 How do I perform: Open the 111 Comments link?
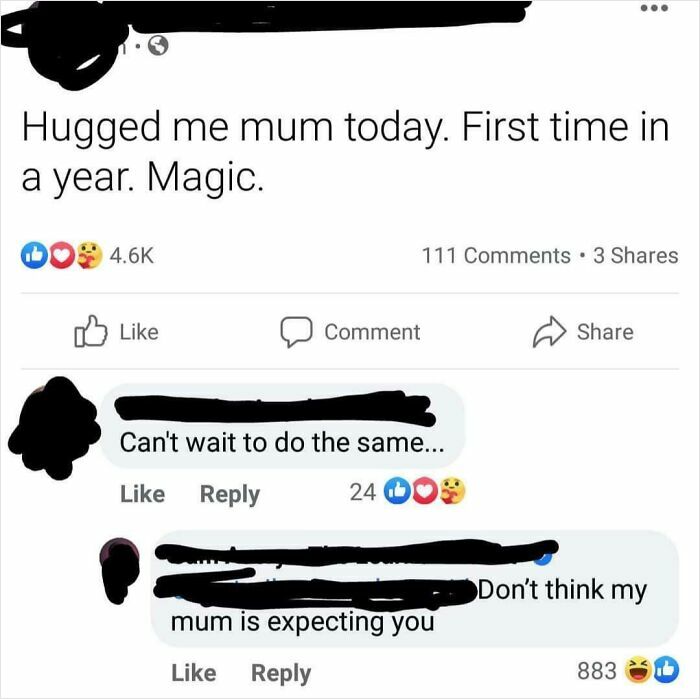tap(495, 256)
